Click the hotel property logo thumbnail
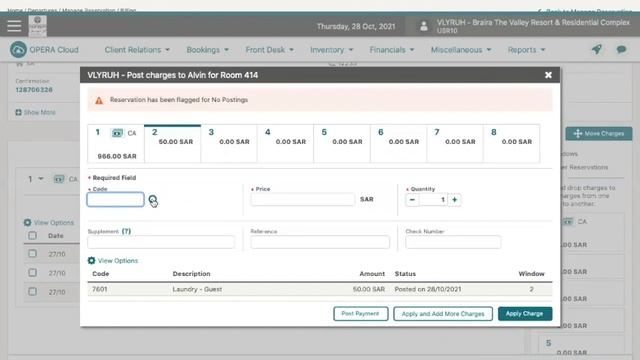 38,26
